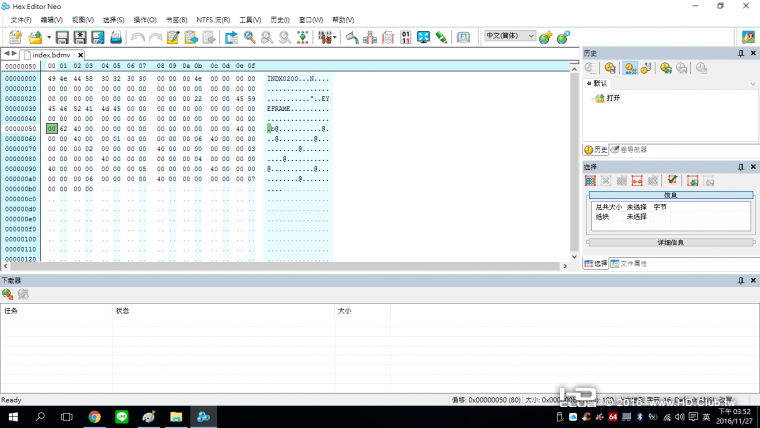760x428 pixels.
Task: Click the Save All blue floppy icon
Action: [97, 37]
